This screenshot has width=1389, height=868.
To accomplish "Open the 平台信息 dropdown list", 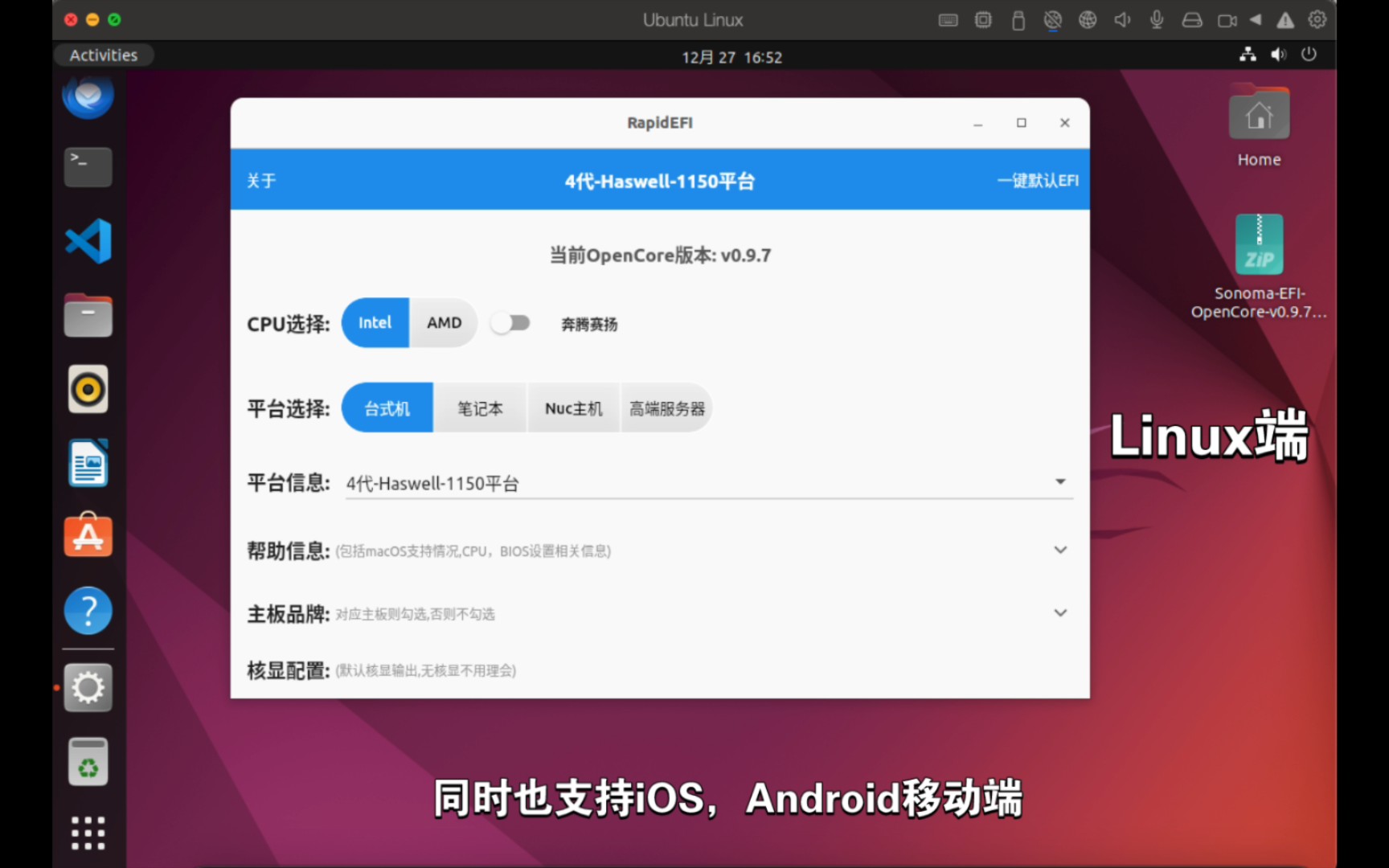I will click(709, 483).
